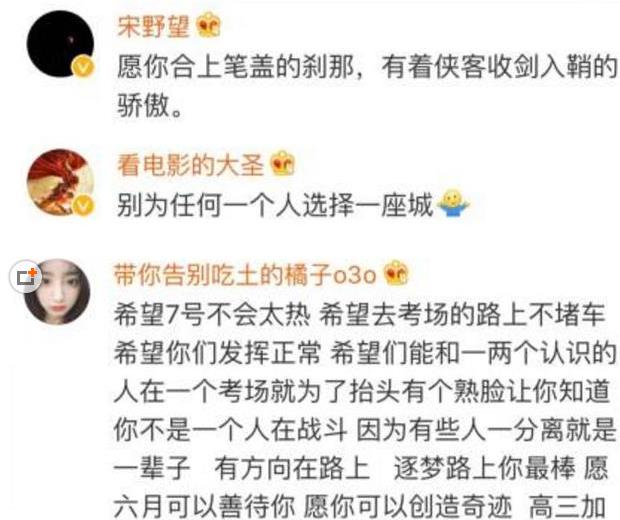The image size is (620, 520).
Task: Click verified badge on 看电影的大圣's avatar
Action: click(83, 206)
